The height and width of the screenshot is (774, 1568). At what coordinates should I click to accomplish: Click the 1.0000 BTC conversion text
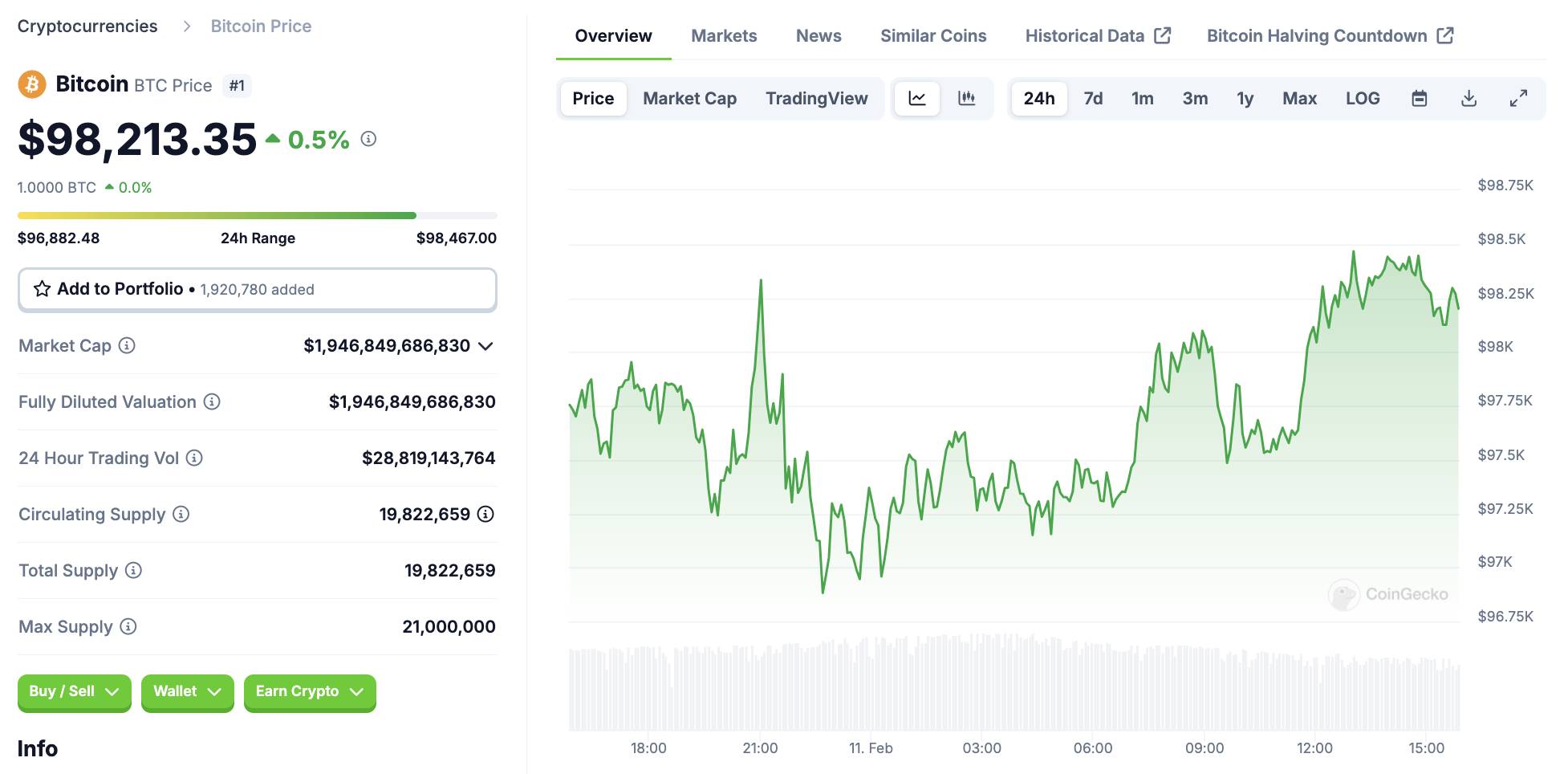pyautogui.click(x=57, y=188)
